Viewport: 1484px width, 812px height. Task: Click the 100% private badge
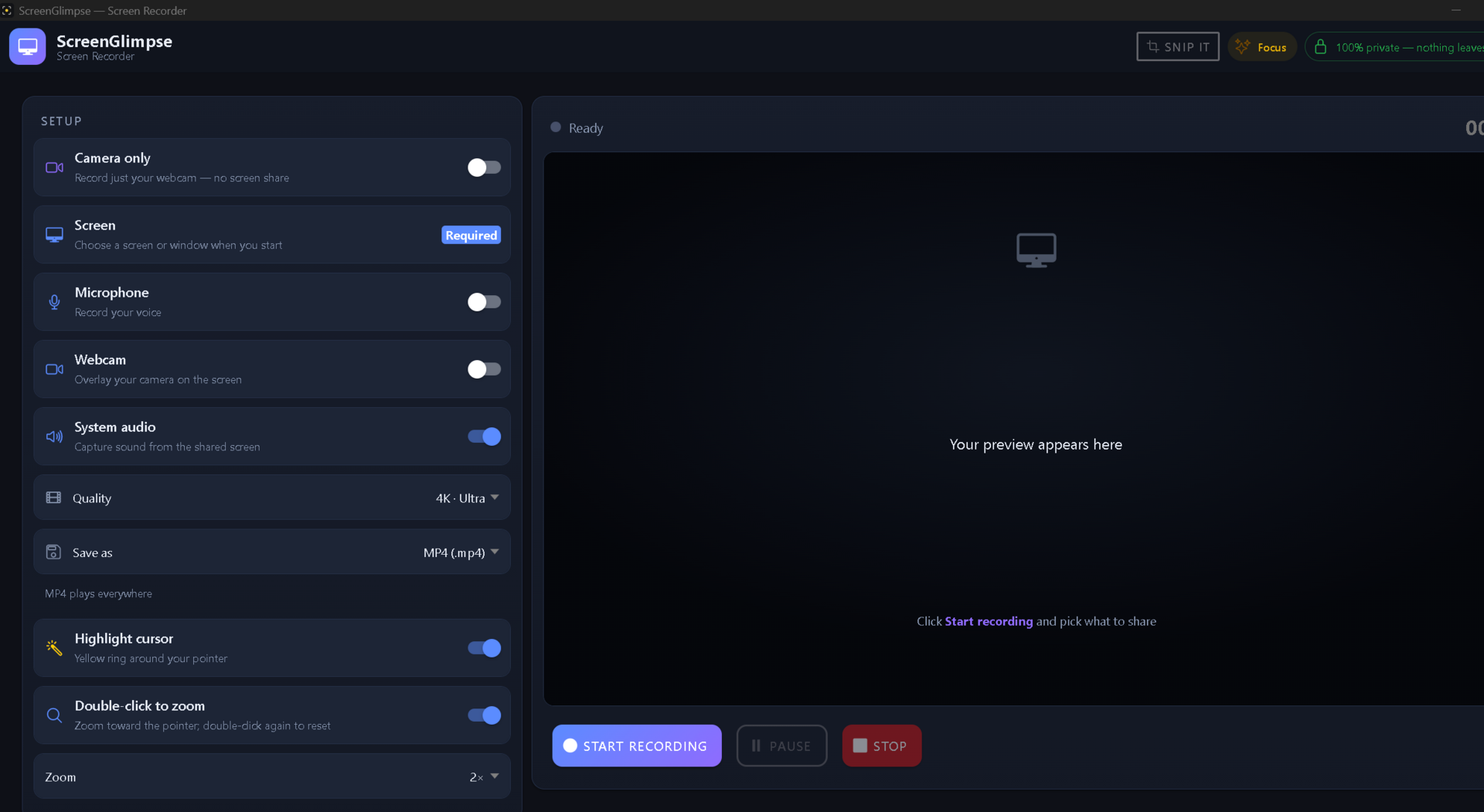[1394, 47]
